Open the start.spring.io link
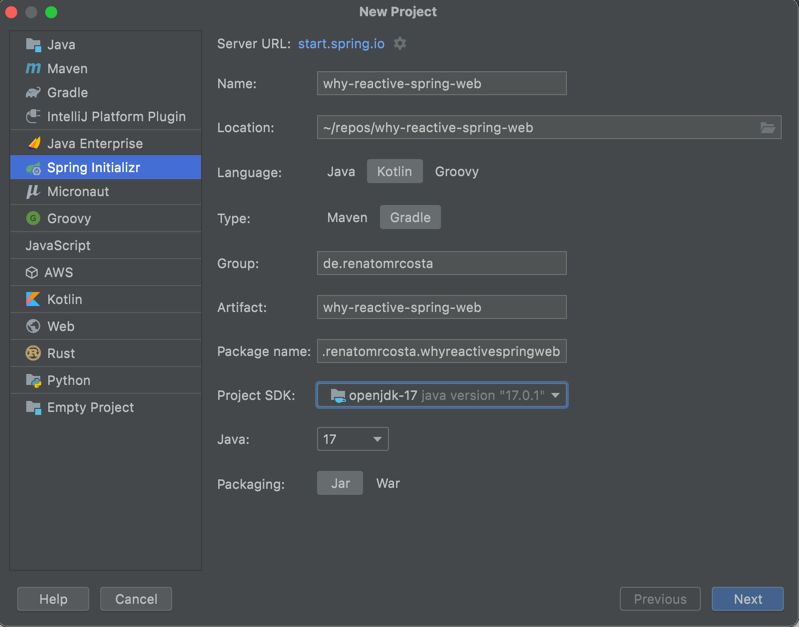799x627 pixels. [342, 44]
